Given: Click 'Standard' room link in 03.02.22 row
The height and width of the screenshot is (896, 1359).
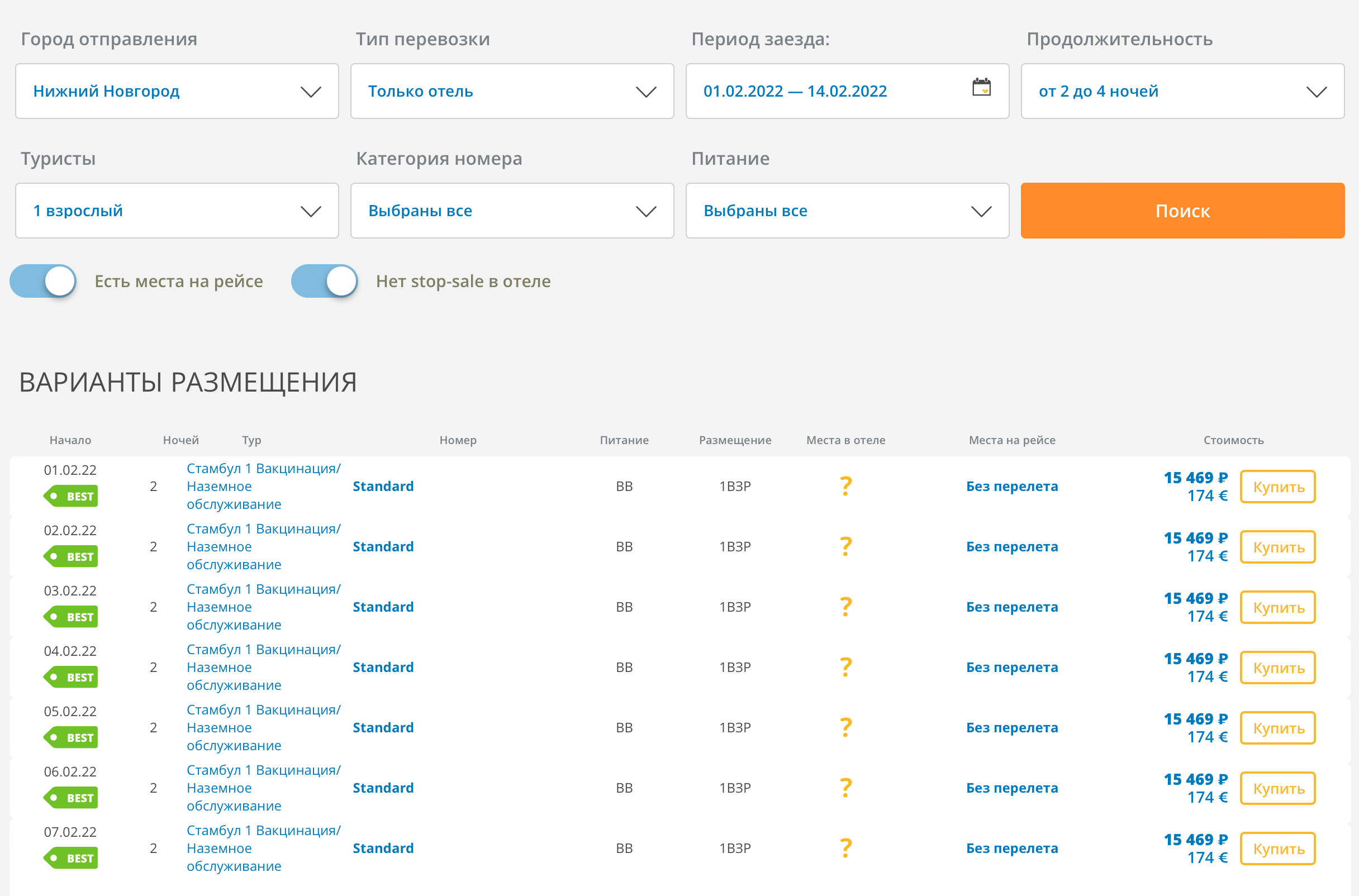Looking at the screenshot, I should pyautogui.click(x=383, y=607).
